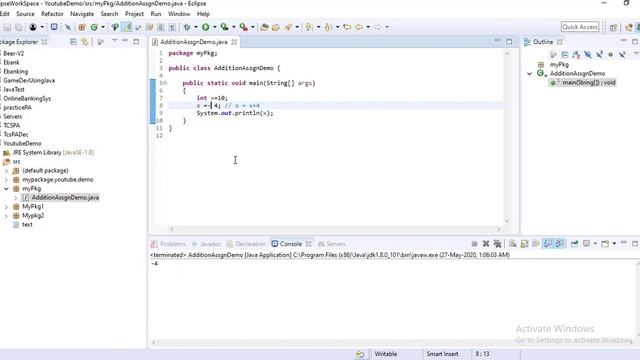
Task: Open the Refactor menu
Action: tap(52, 14)
